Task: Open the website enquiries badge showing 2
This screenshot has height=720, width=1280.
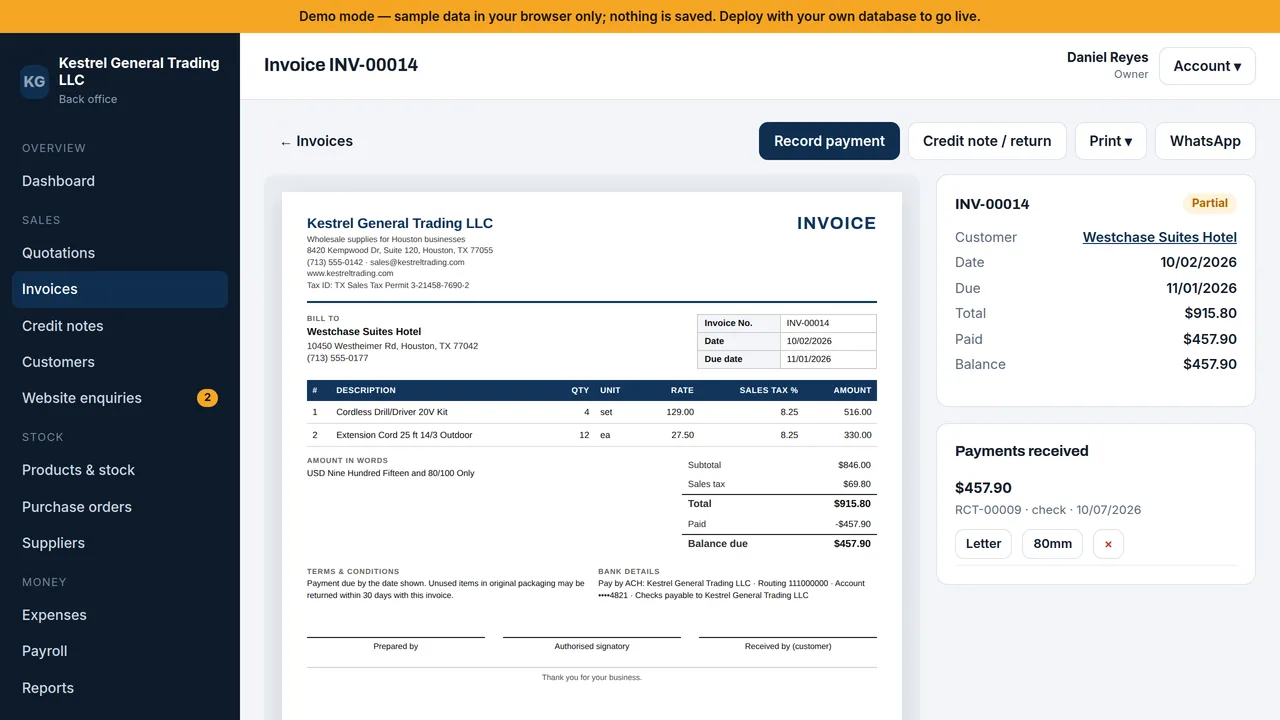Action: coord(207,398)
